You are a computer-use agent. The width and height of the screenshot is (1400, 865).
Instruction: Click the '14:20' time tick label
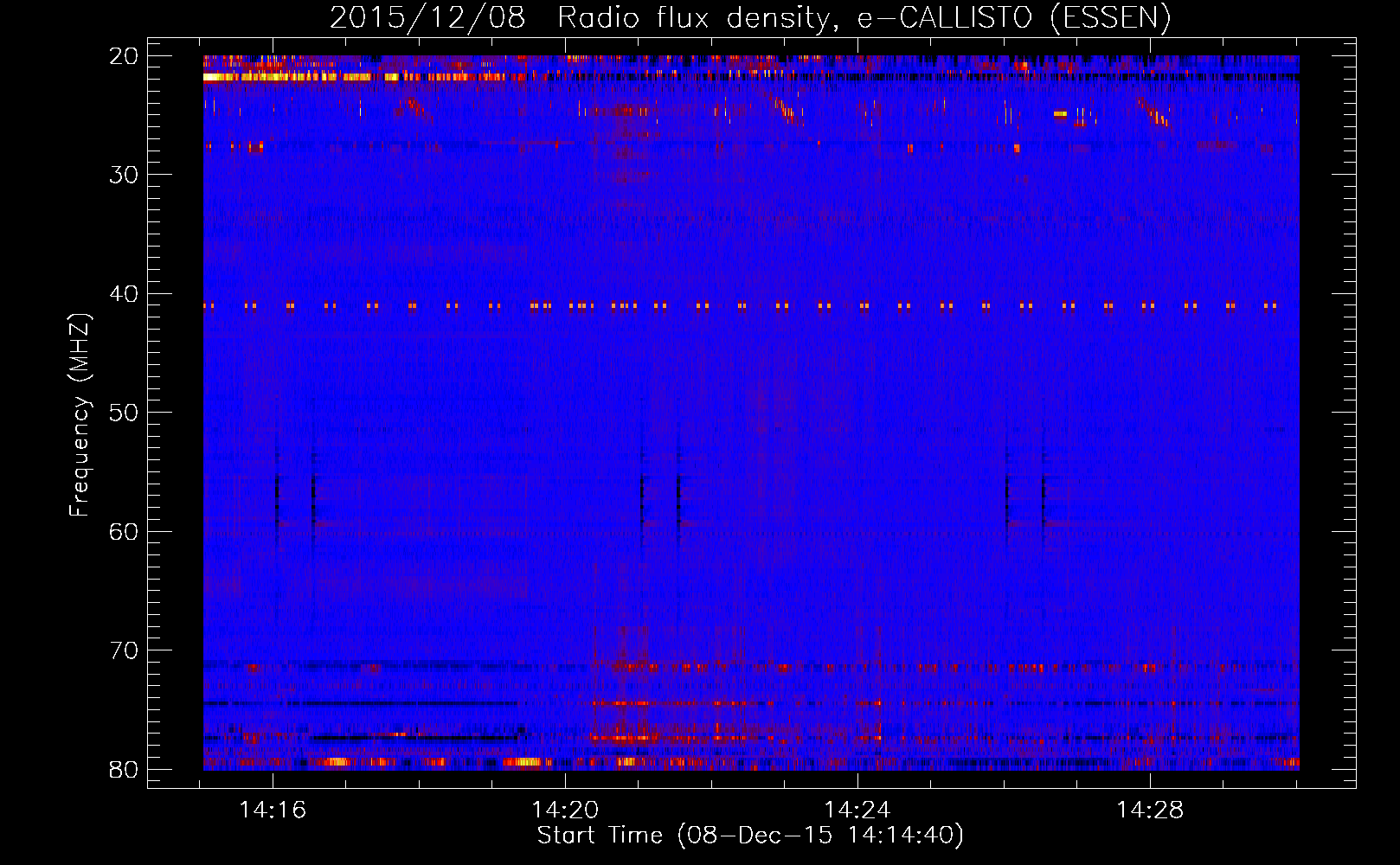pos(565,811)
